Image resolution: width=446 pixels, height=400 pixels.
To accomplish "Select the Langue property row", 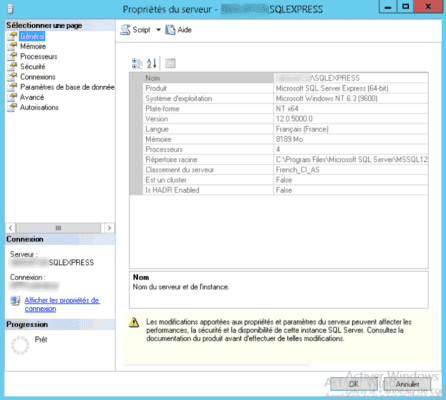I will (279, 129).
